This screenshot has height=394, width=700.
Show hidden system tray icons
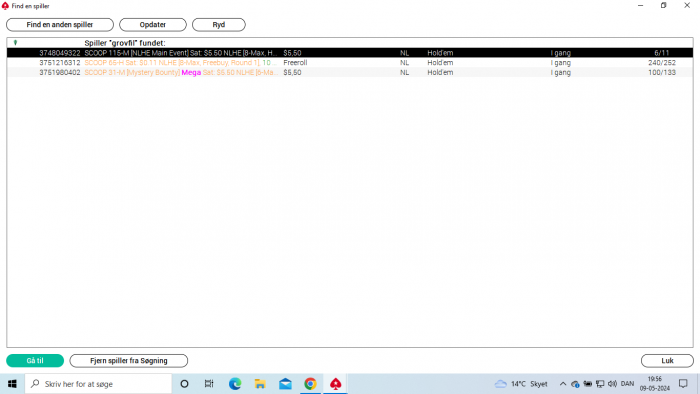click(563, 384)
